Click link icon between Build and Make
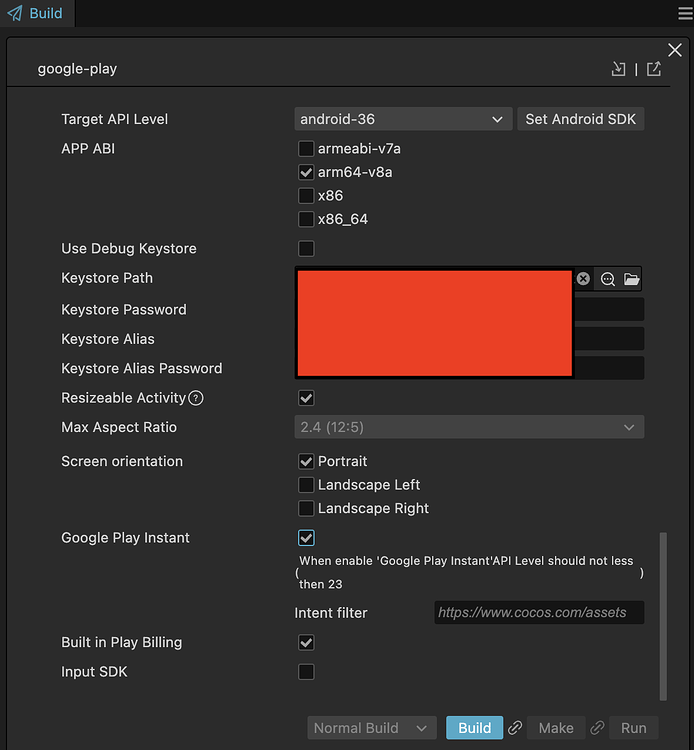The width and height of the screenshot is (694, 750). pos(515,728)
